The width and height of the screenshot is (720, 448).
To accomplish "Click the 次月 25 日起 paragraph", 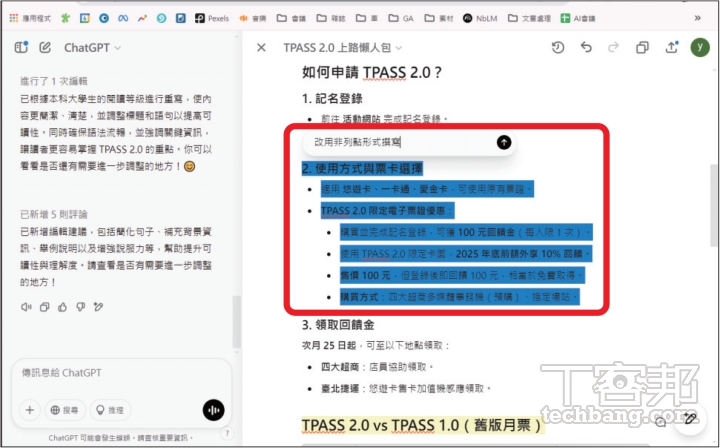I will tap(376, 345).
